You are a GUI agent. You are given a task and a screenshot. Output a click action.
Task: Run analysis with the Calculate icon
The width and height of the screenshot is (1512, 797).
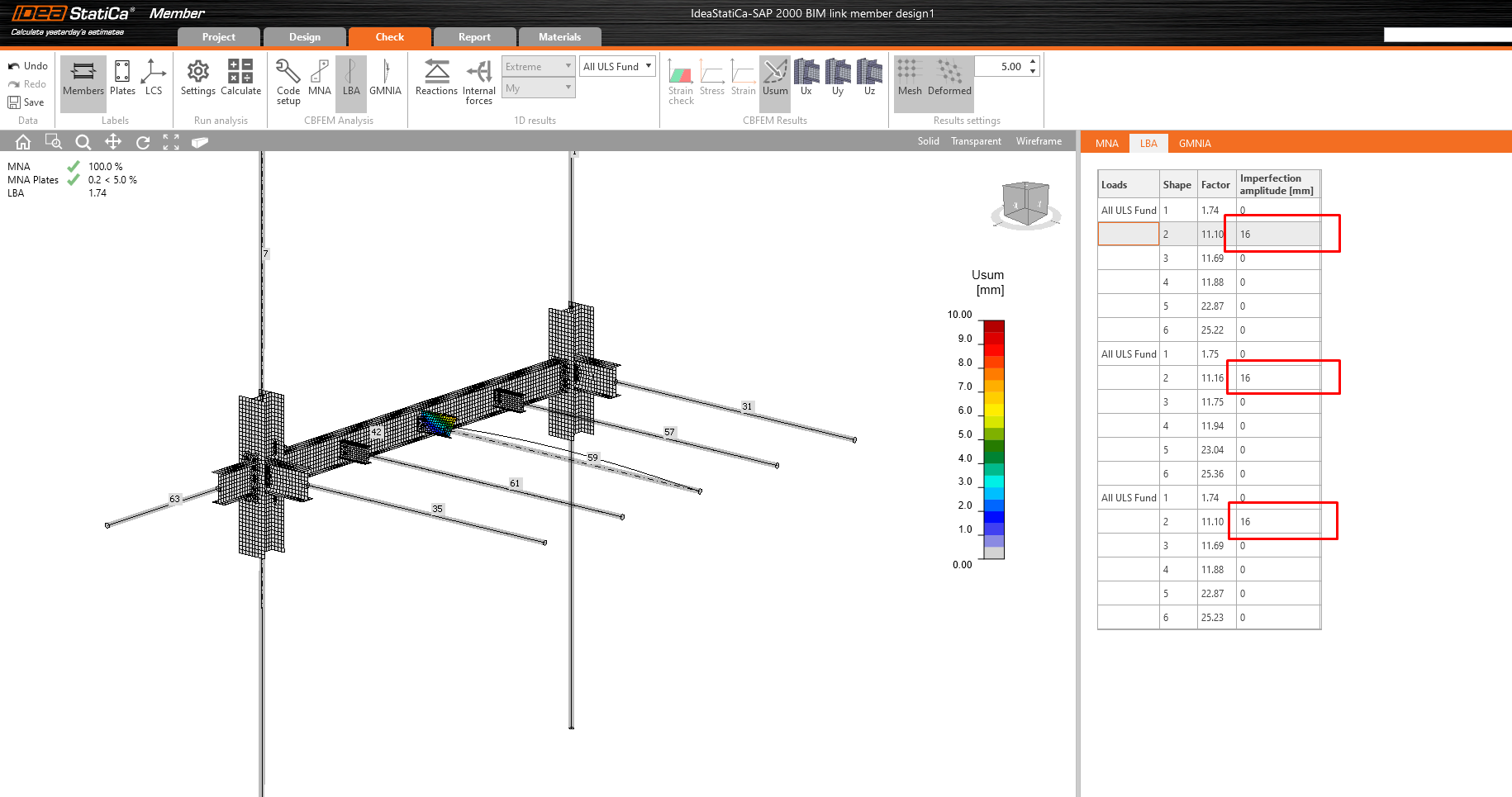click(240, 78)
